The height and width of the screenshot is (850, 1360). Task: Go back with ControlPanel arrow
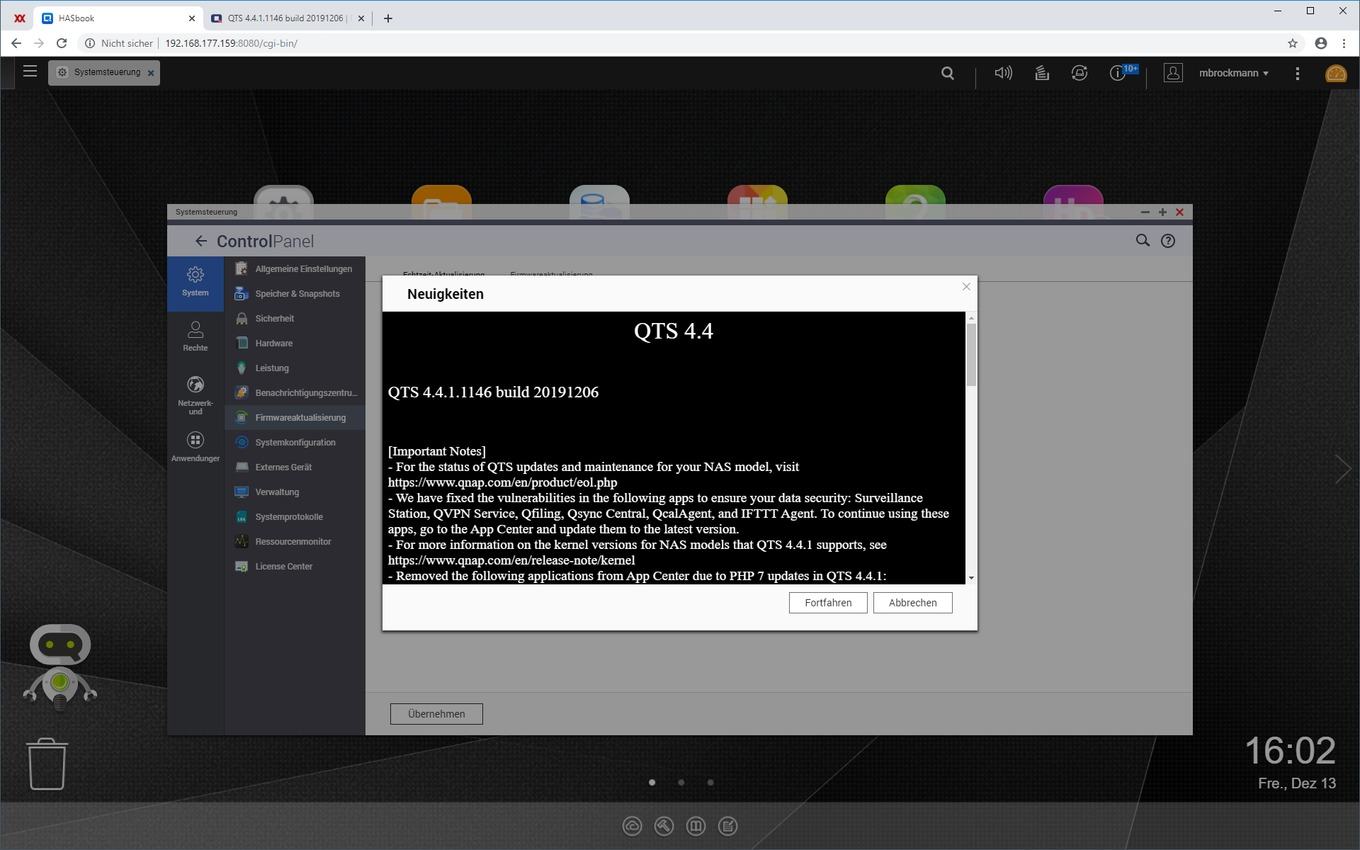tap(200, 241)
